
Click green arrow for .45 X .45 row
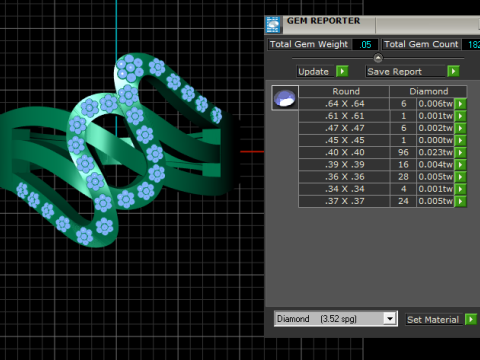tap(460, 140)
